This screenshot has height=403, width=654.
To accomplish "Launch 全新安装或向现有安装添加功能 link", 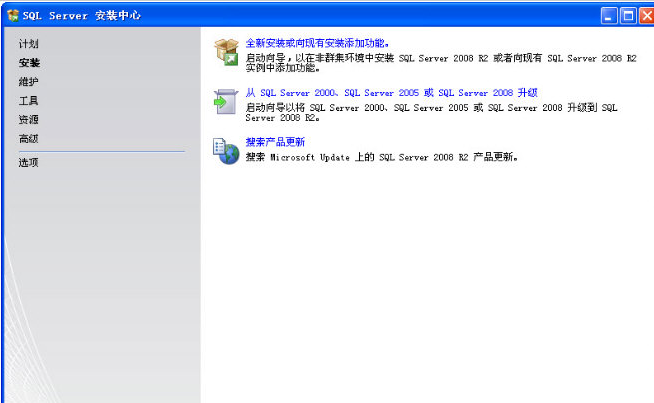I will (x=317, y=43).
